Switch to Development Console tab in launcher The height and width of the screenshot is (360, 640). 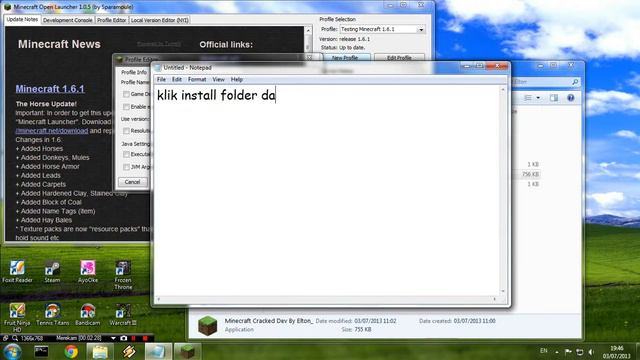pyautogui.click(x=67, y=20)
